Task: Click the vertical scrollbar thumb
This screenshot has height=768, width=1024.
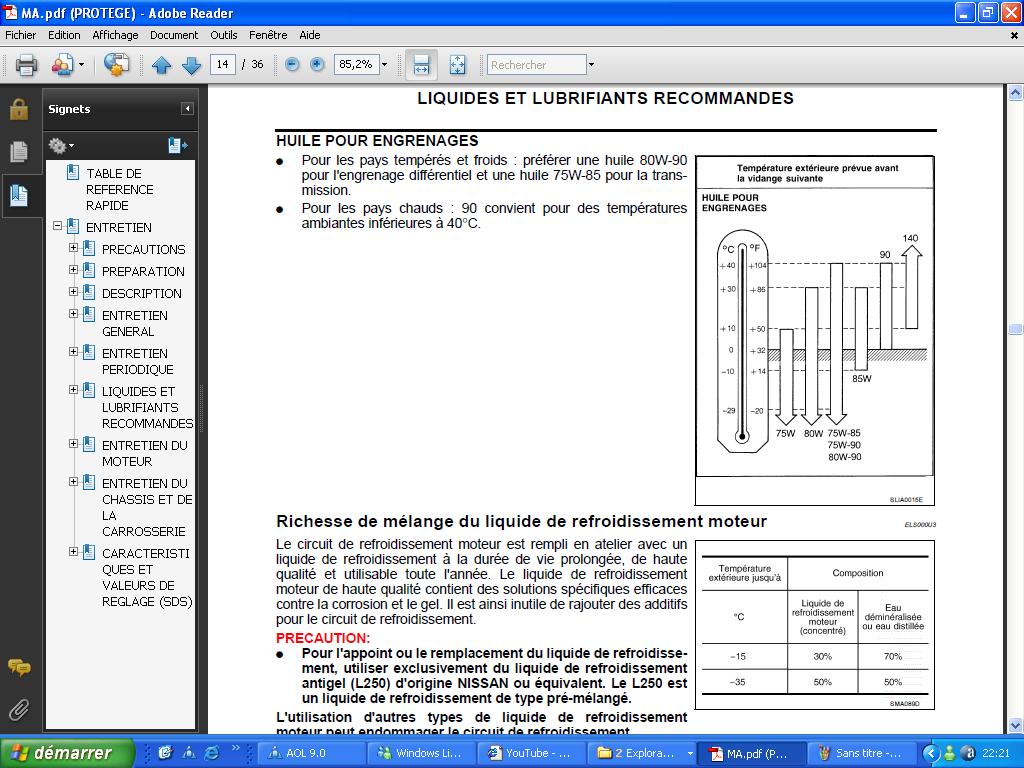Action: pos(1016,328)
